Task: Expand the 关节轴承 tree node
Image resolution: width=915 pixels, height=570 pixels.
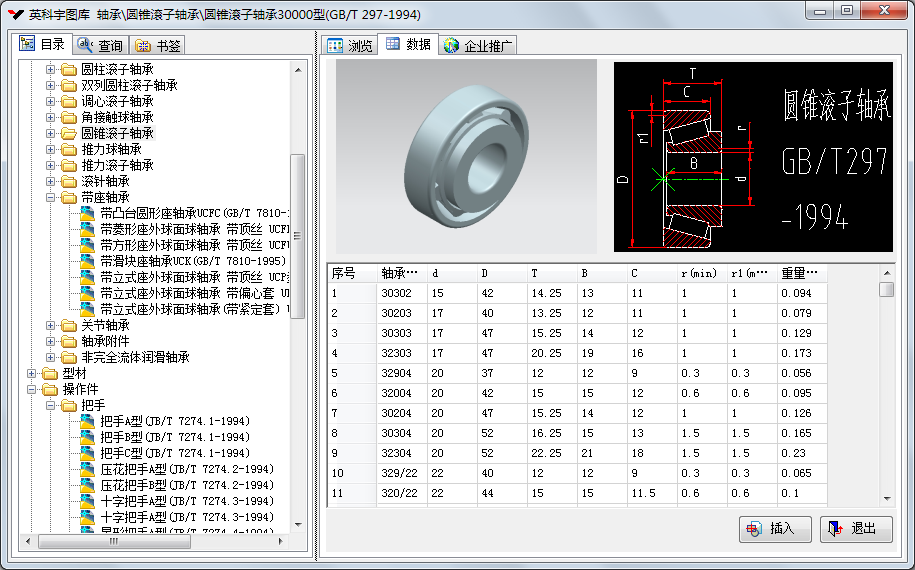Action: point(51,325)
